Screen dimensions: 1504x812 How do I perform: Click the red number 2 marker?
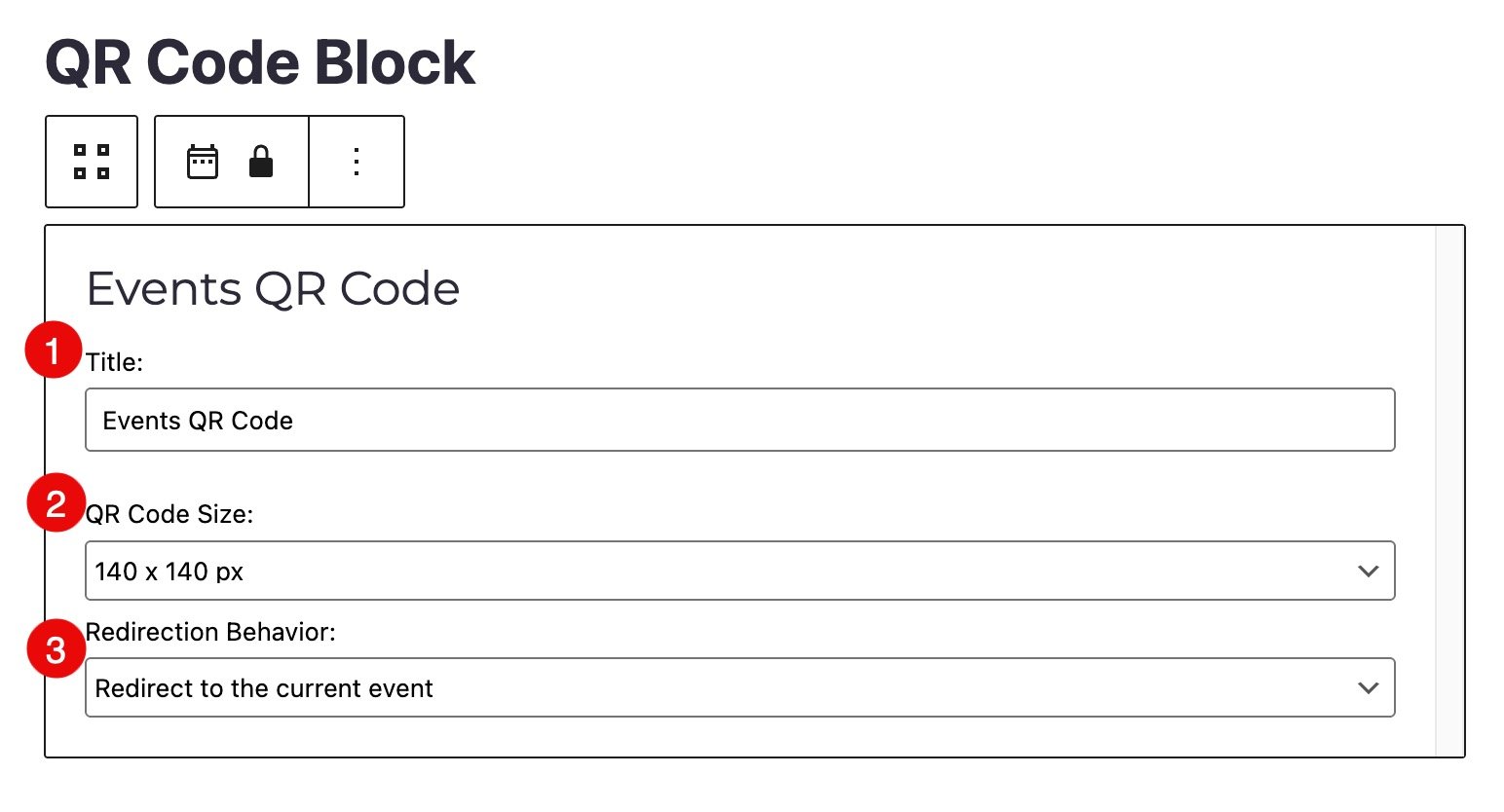[56, 503]
